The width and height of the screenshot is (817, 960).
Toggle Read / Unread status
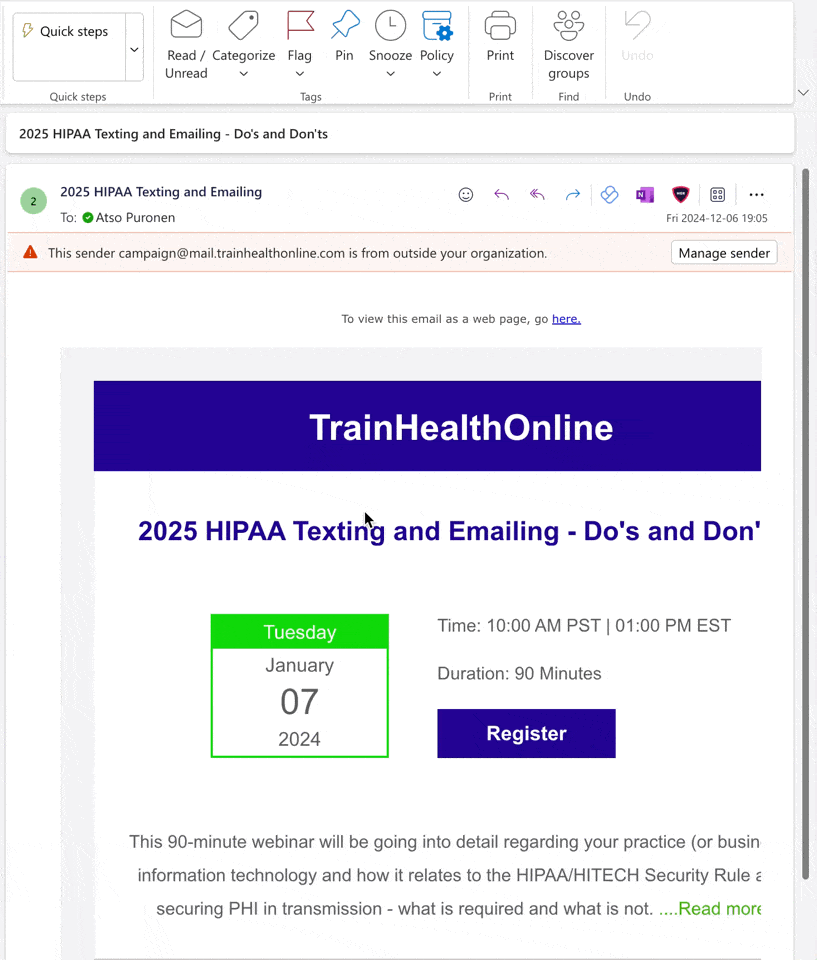click(x=186, y=45)
